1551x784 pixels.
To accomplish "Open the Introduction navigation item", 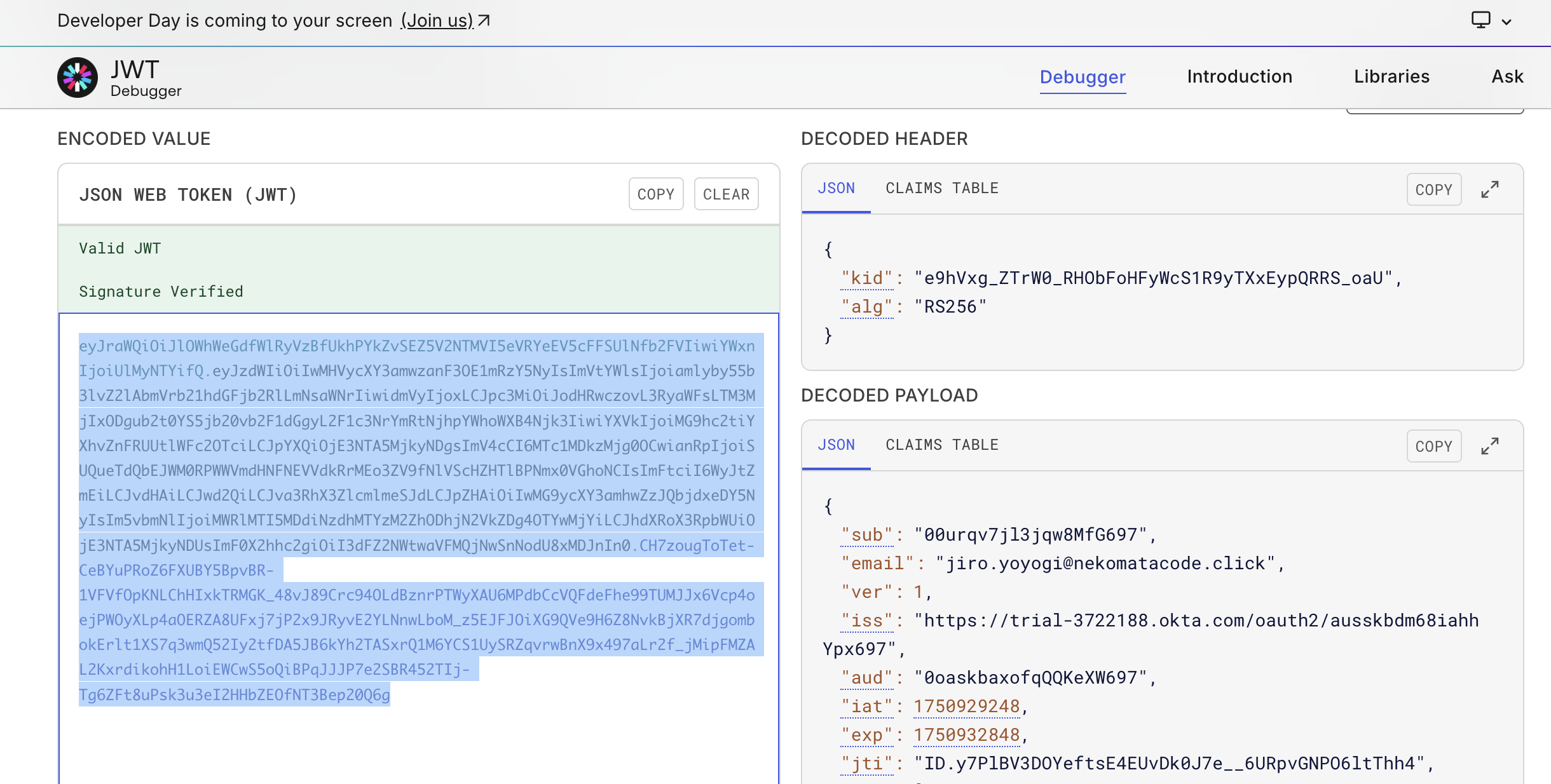I will click(x=1239, y=76).
